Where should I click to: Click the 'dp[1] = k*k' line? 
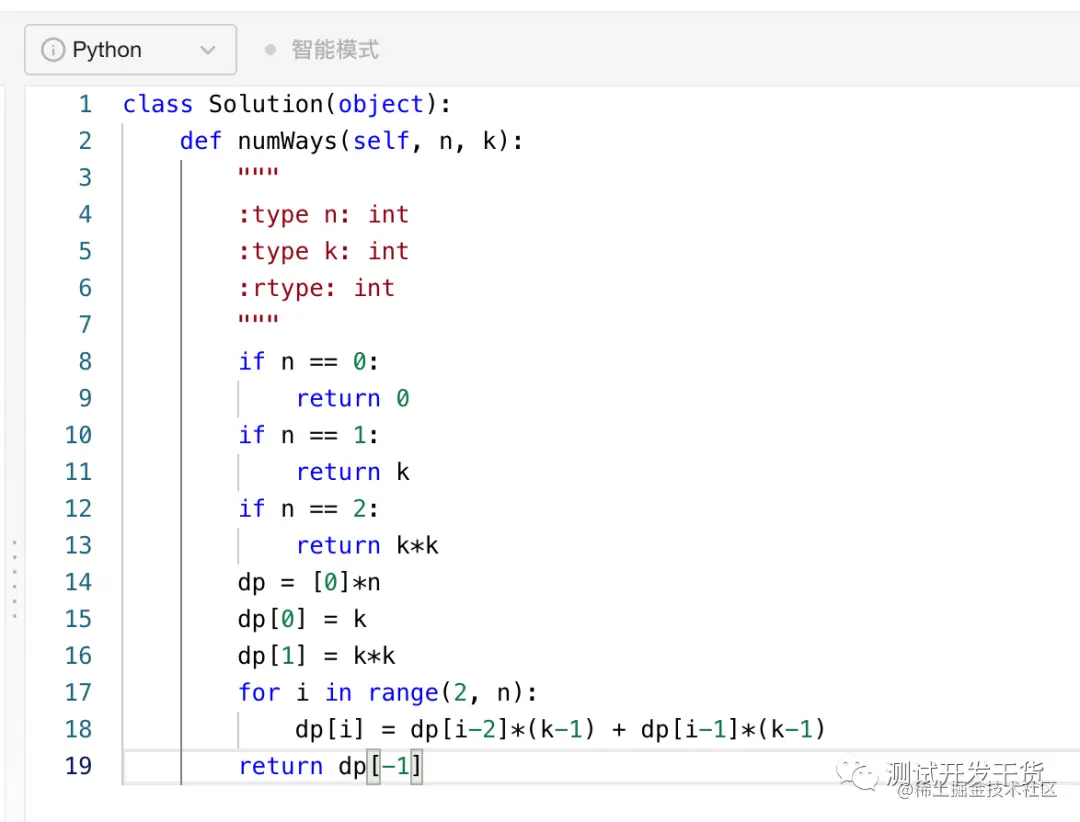316,655
